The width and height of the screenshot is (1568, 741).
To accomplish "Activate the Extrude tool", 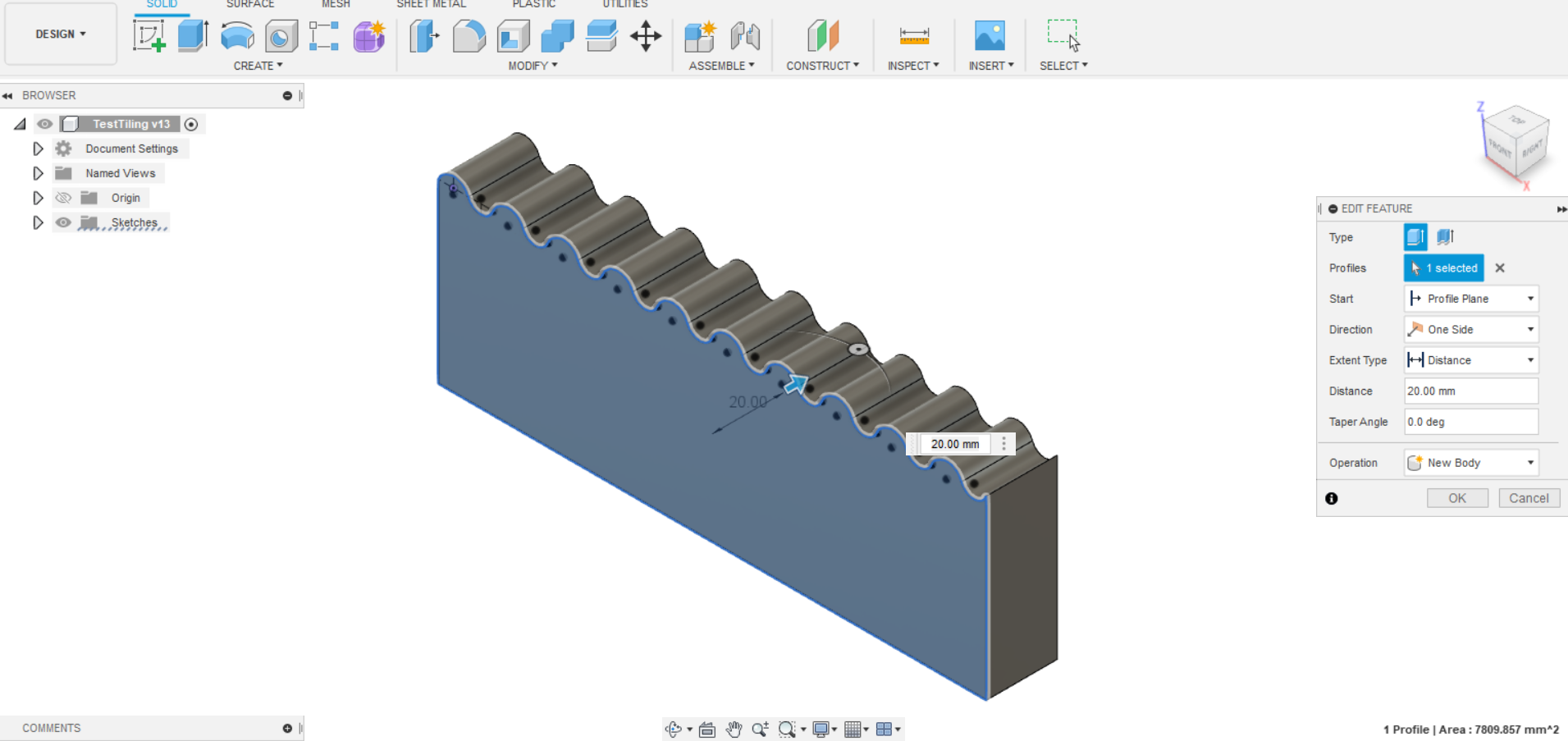I will [193, 36].
